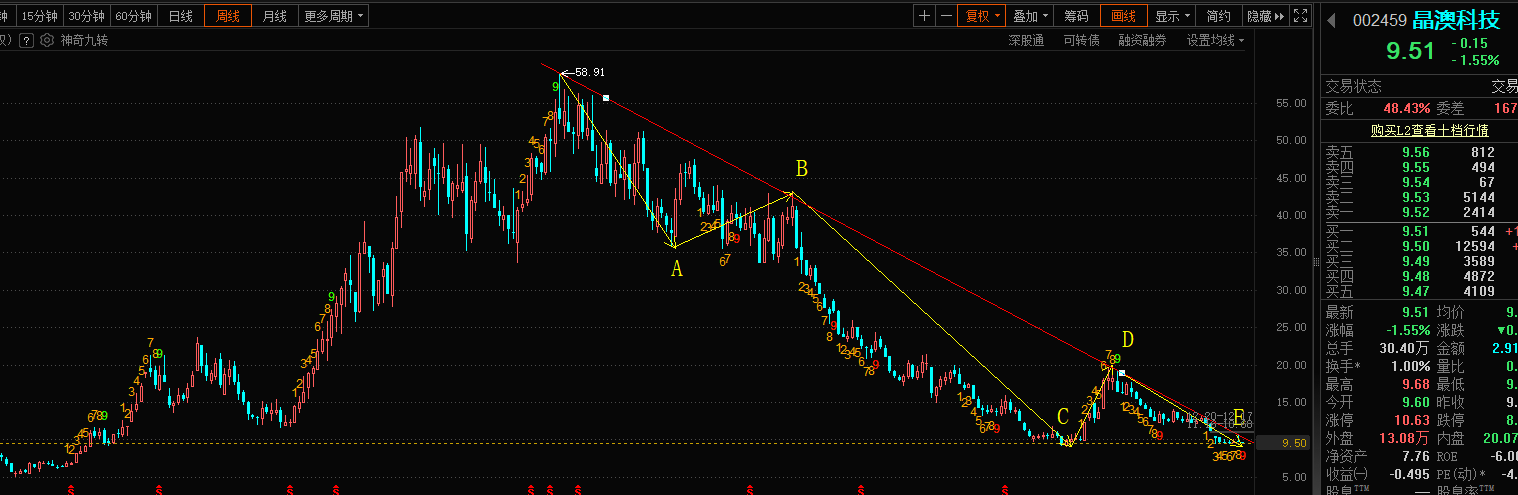
Task: Click the 卖五 9.56 order row
Action: tap(1418, 152)
